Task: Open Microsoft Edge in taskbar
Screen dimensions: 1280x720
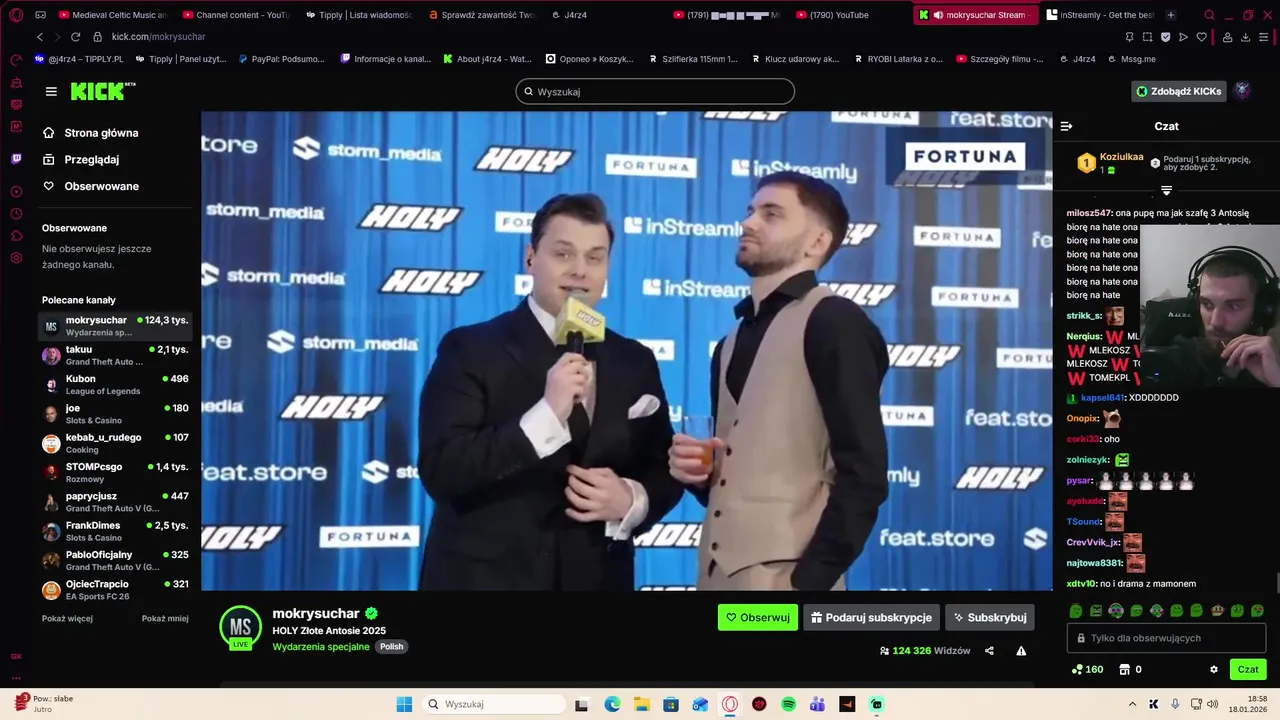Action: 612,704
